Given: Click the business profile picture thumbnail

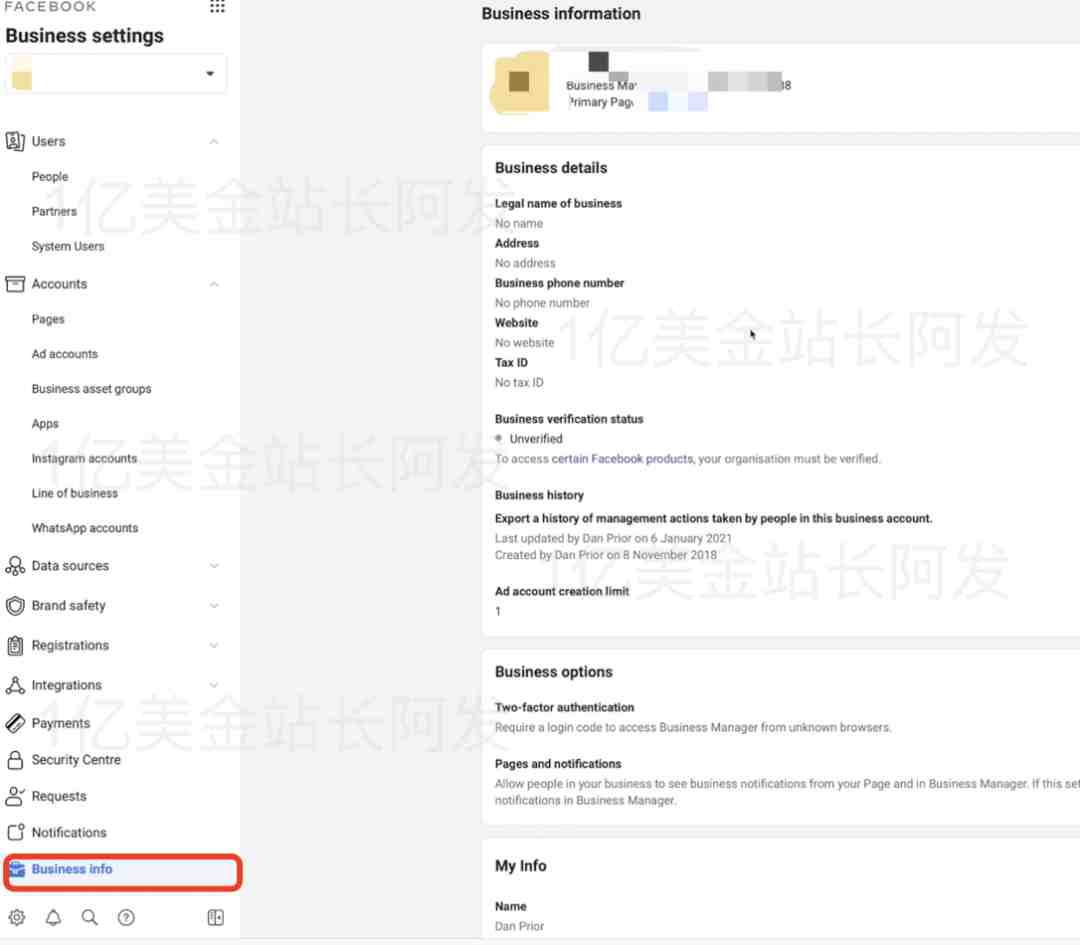Looking at the screenshot, I should pos(520,83).
